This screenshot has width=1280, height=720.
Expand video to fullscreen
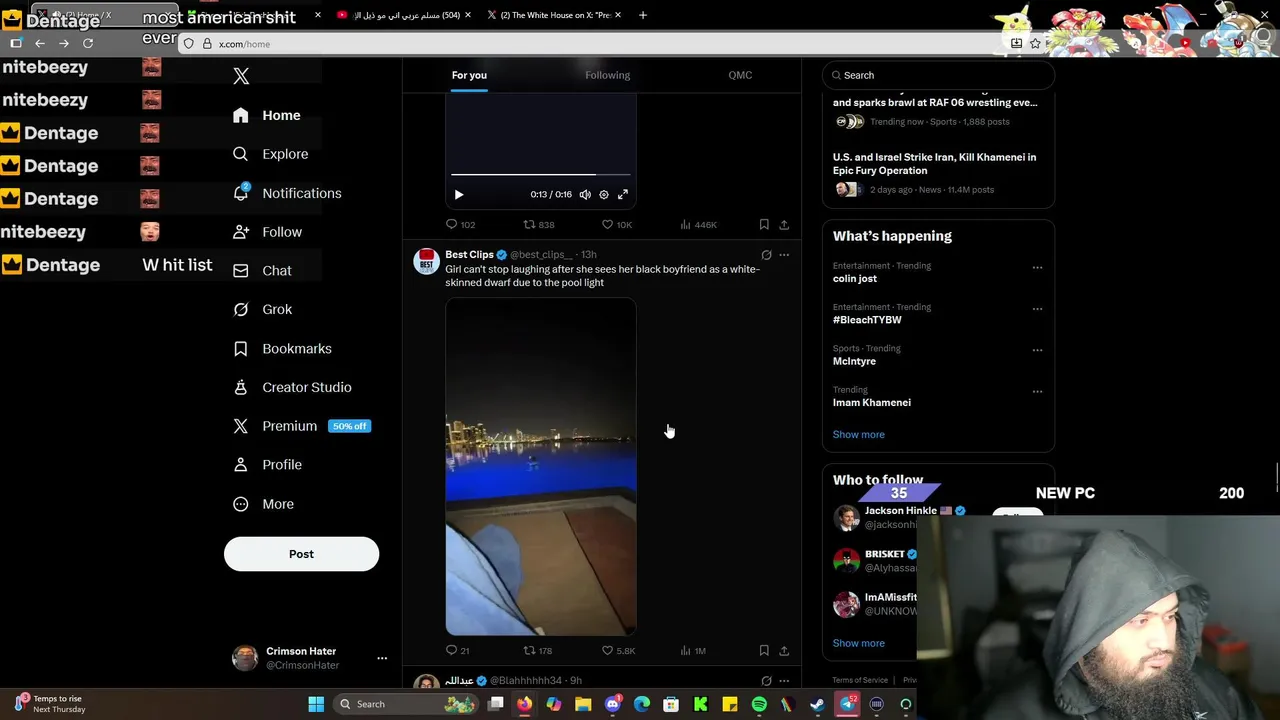tap(623, 195)
